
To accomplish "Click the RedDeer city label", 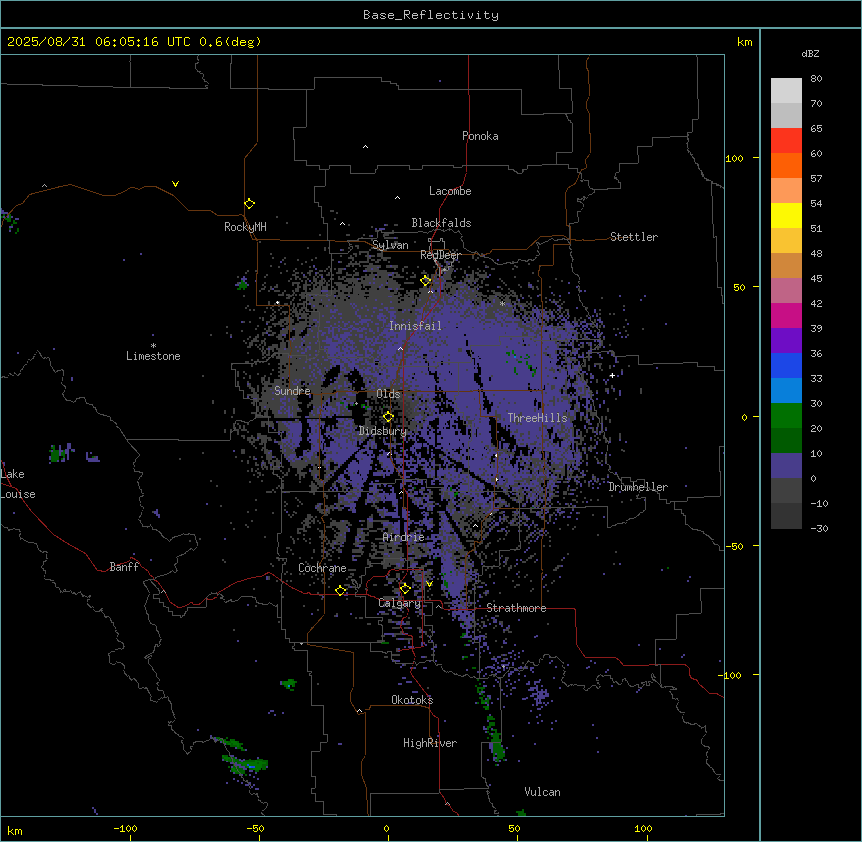I will pos(440,254).
